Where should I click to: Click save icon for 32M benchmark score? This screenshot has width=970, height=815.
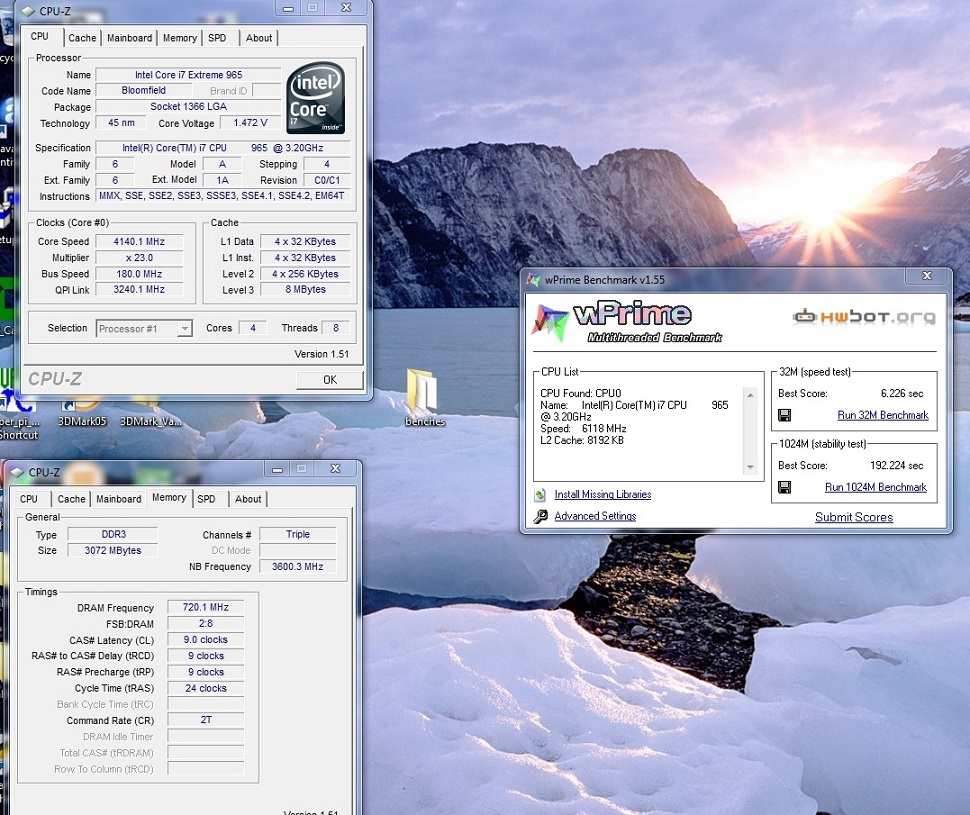pos(784,415)
